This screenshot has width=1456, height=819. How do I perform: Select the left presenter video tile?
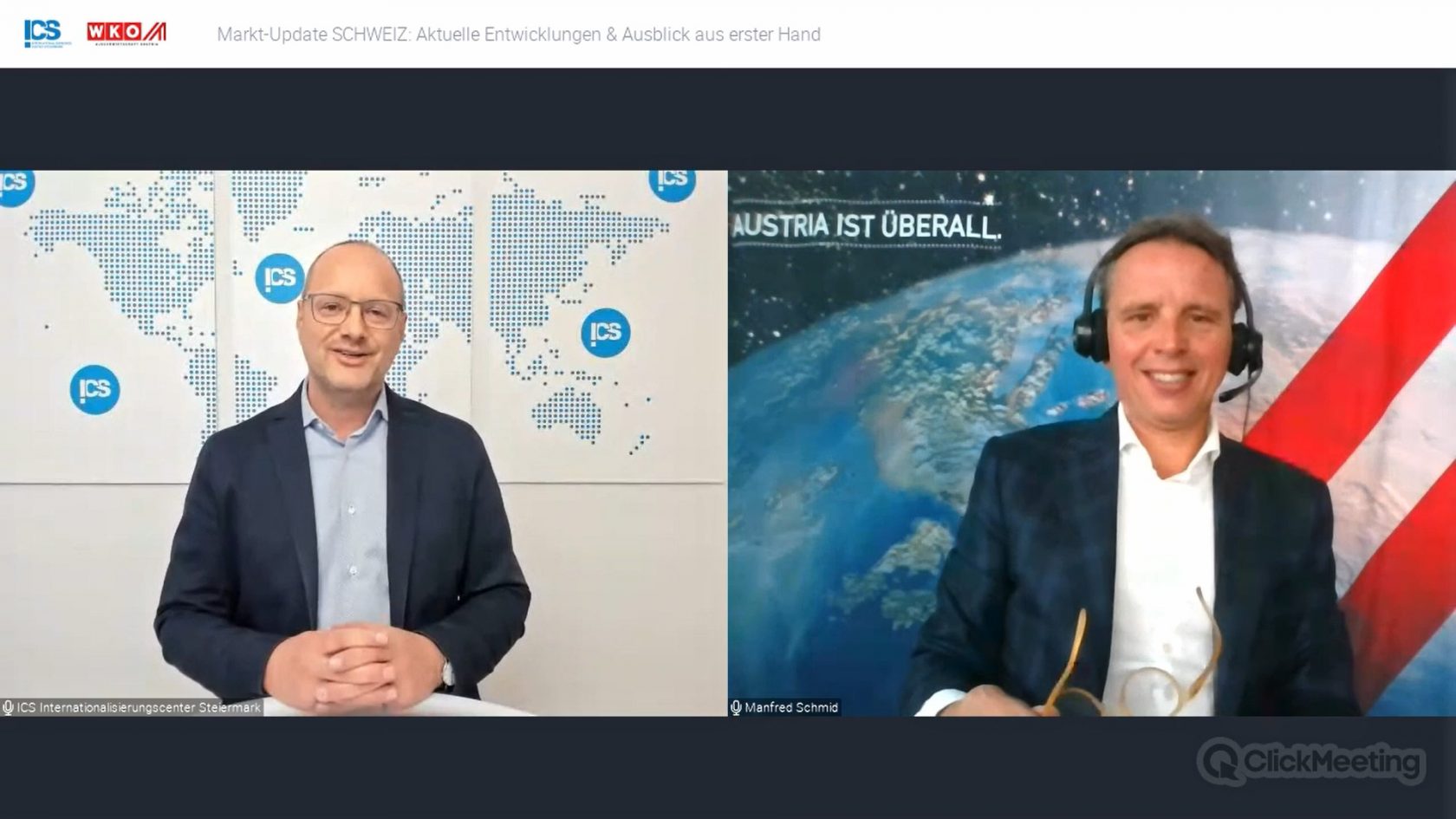point(363,443)
